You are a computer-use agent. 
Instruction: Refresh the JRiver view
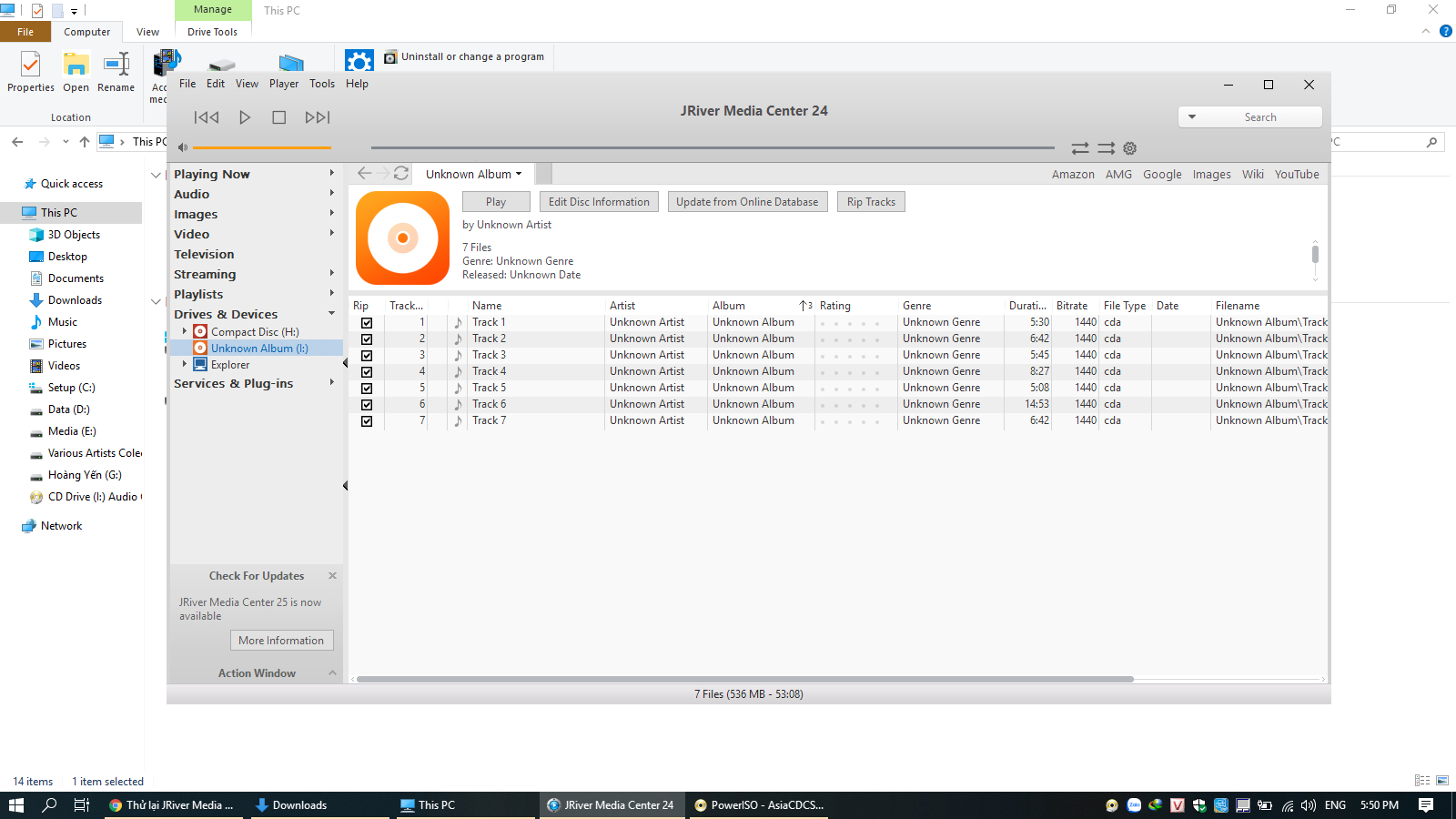[x=401, y=173]
